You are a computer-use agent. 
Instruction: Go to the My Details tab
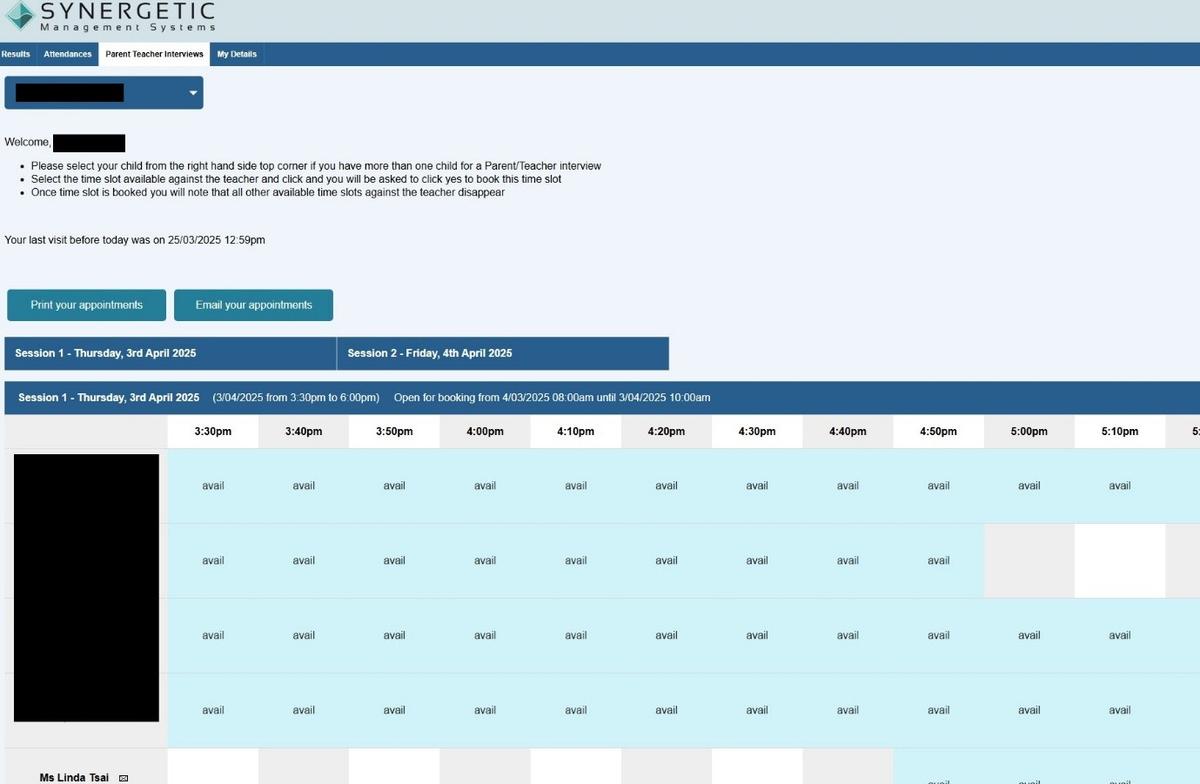[237, 54]
